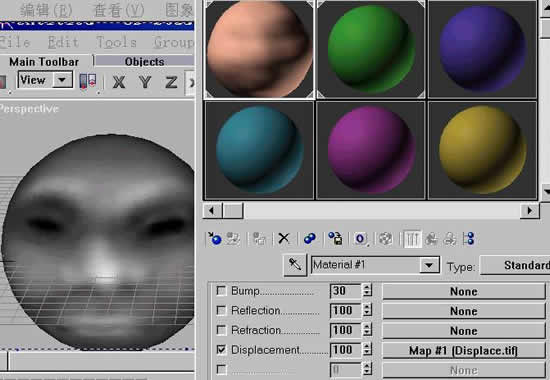Select the displaced face object in viewport

[x=98, y=242]
